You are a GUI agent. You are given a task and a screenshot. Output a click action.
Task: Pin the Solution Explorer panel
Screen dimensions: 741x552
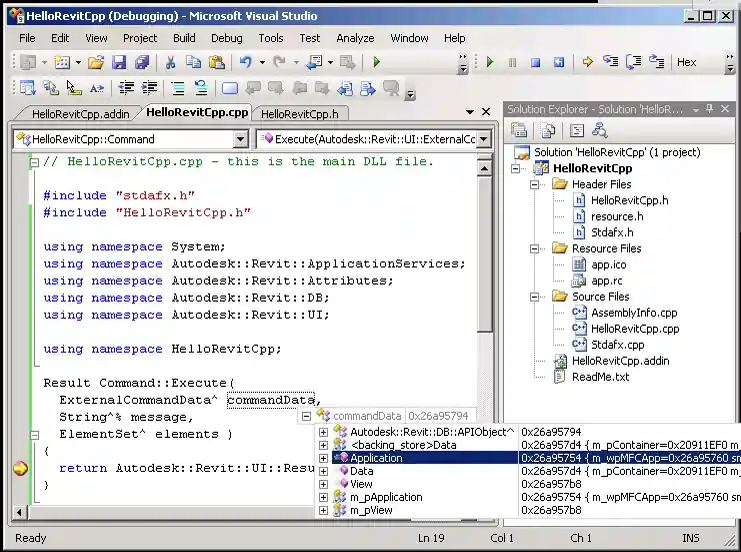click(710, 109)
